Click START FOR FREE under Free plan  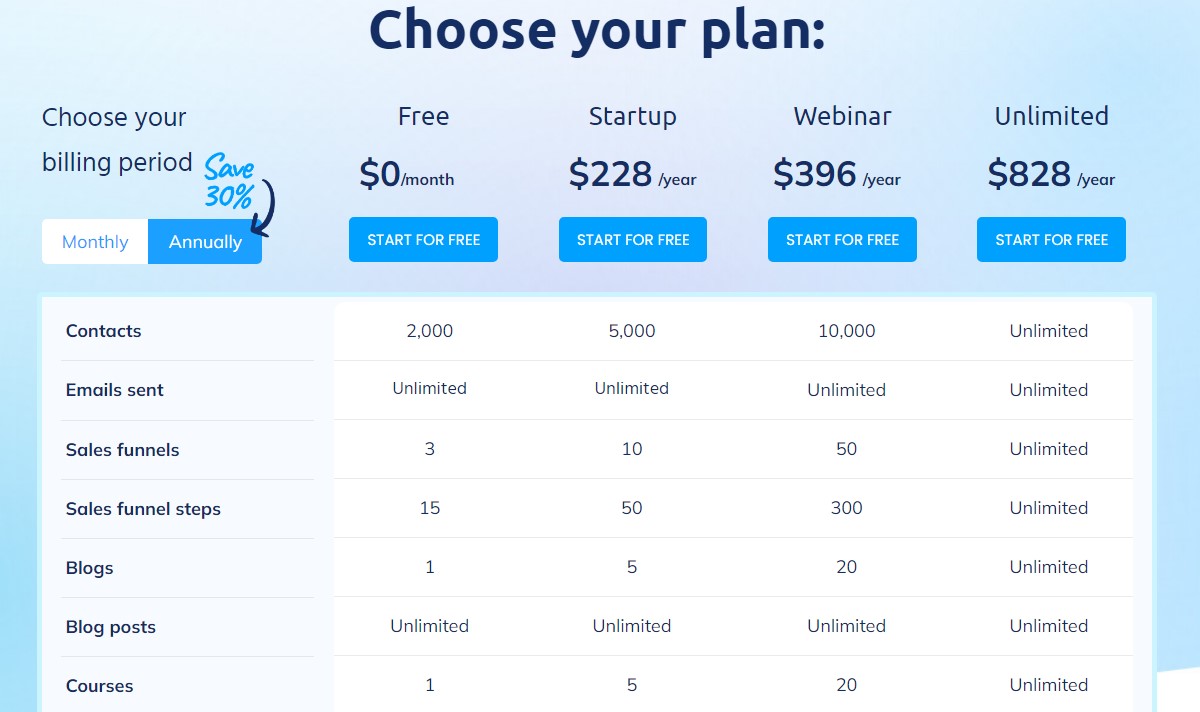pos(423,240)
